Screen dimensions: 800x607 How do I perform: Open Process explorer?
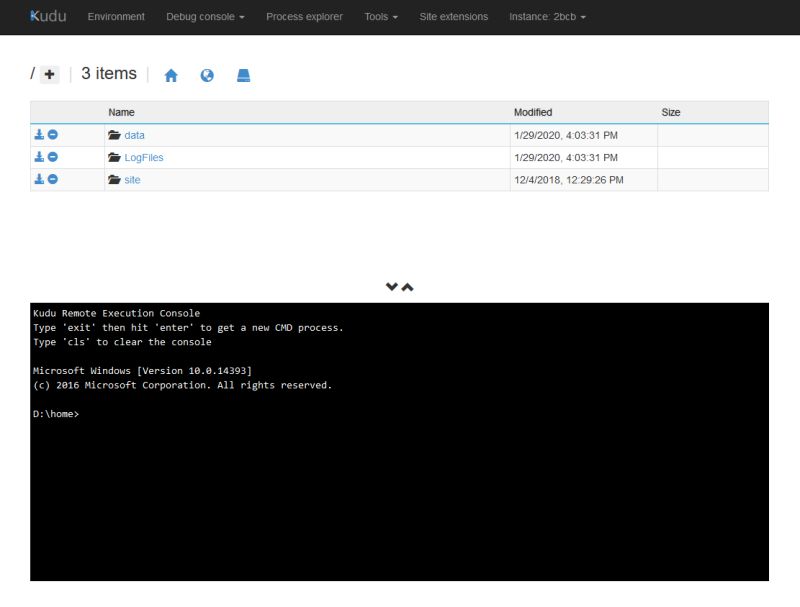point(304,17)
